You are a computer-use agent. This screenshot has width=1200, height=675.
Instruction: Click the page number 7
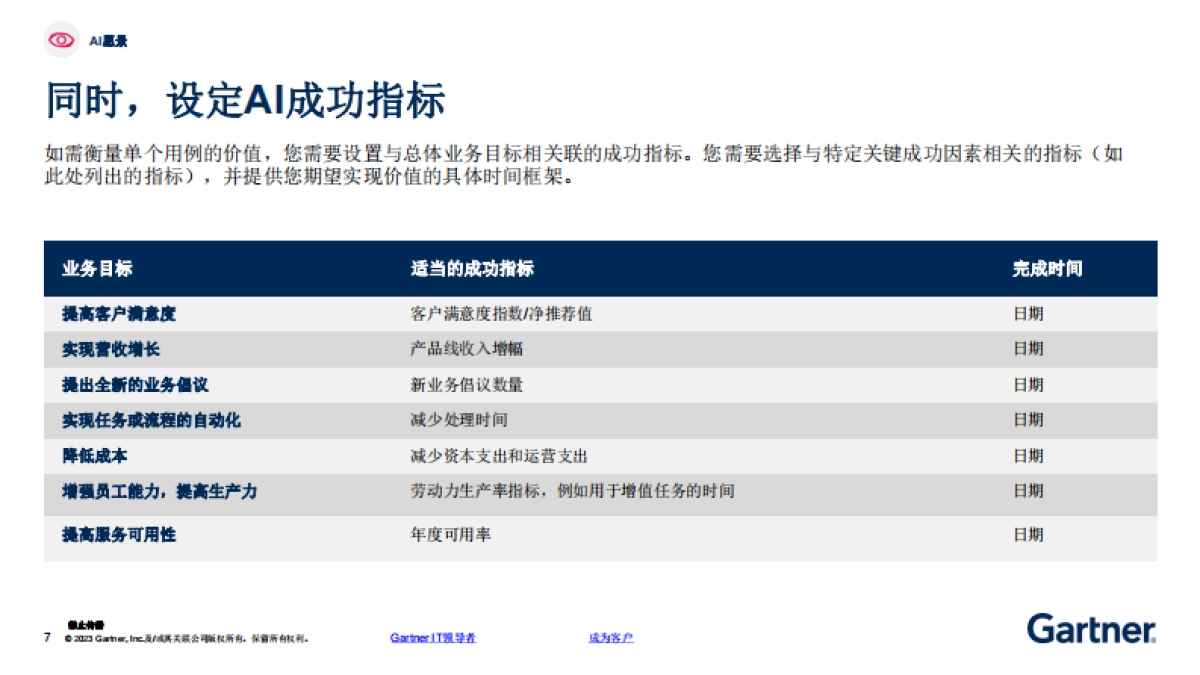pyautogui.click(x=45, y=635)
